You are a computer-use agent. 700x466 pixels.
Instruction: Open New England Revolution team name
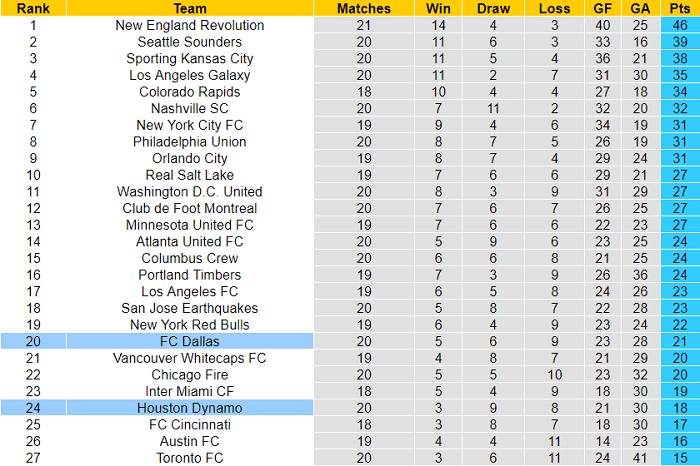(x=190, y=25)
